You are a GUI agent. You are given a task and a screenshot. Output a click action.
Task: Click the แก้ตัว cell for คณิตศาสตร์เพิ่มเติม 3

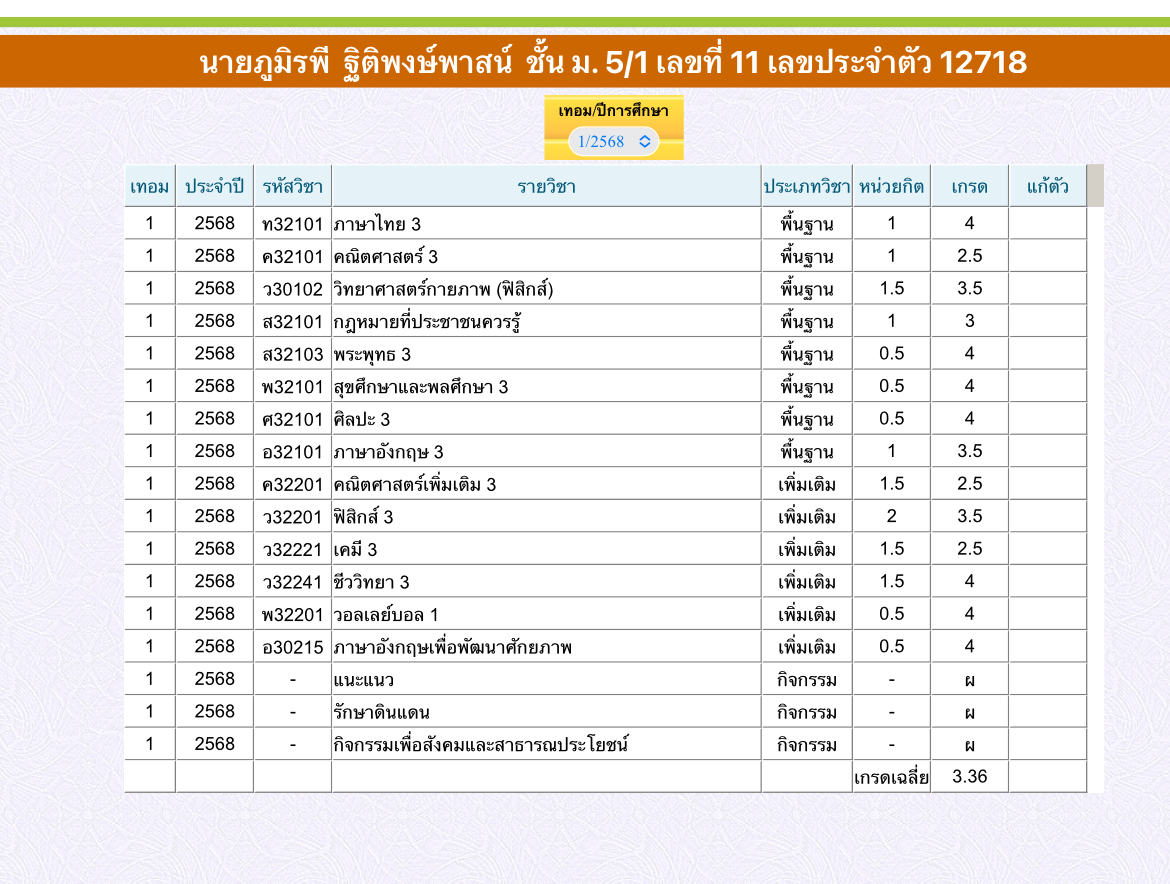point(1047,484)
